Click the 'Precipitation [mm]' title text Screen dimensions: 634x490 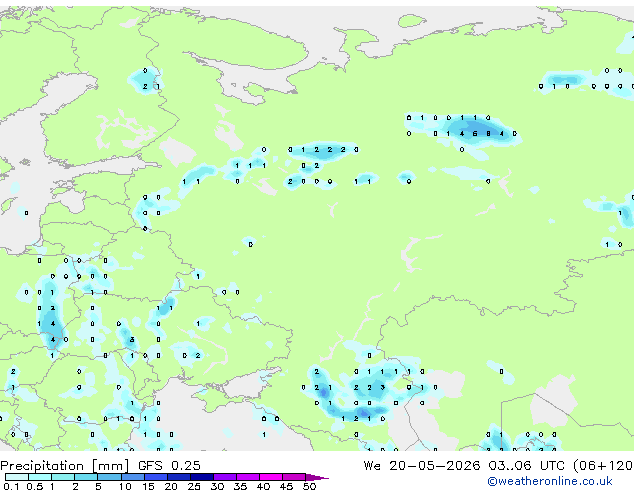point(65,466)
